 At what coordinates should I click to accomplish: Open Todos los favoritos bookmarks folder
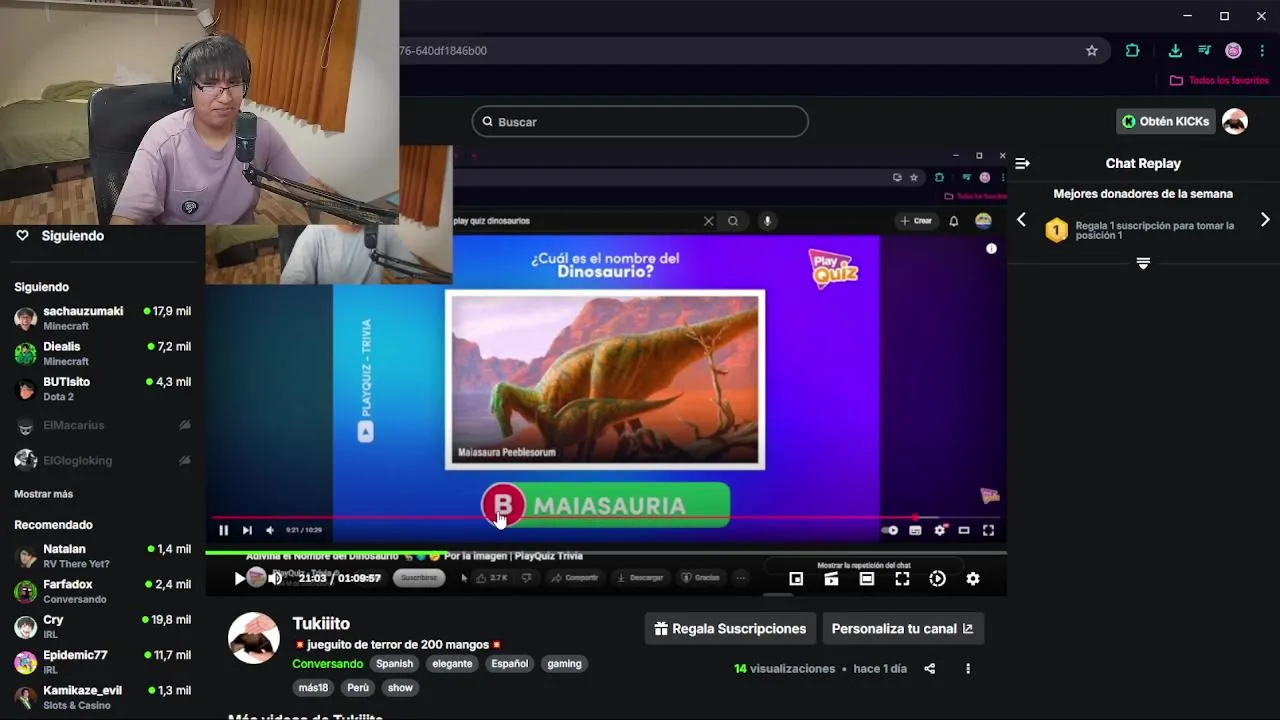[x=1219, y=80]
